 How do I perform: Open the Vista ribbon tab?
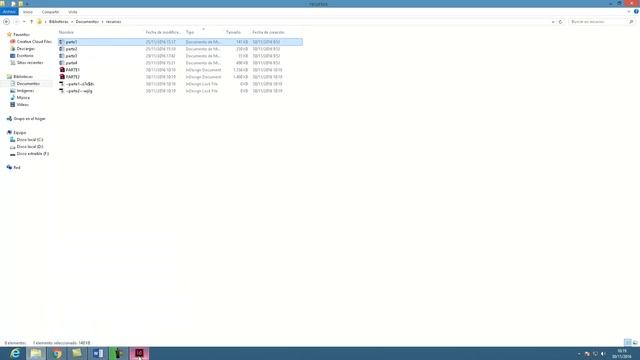tap(73, 12)
